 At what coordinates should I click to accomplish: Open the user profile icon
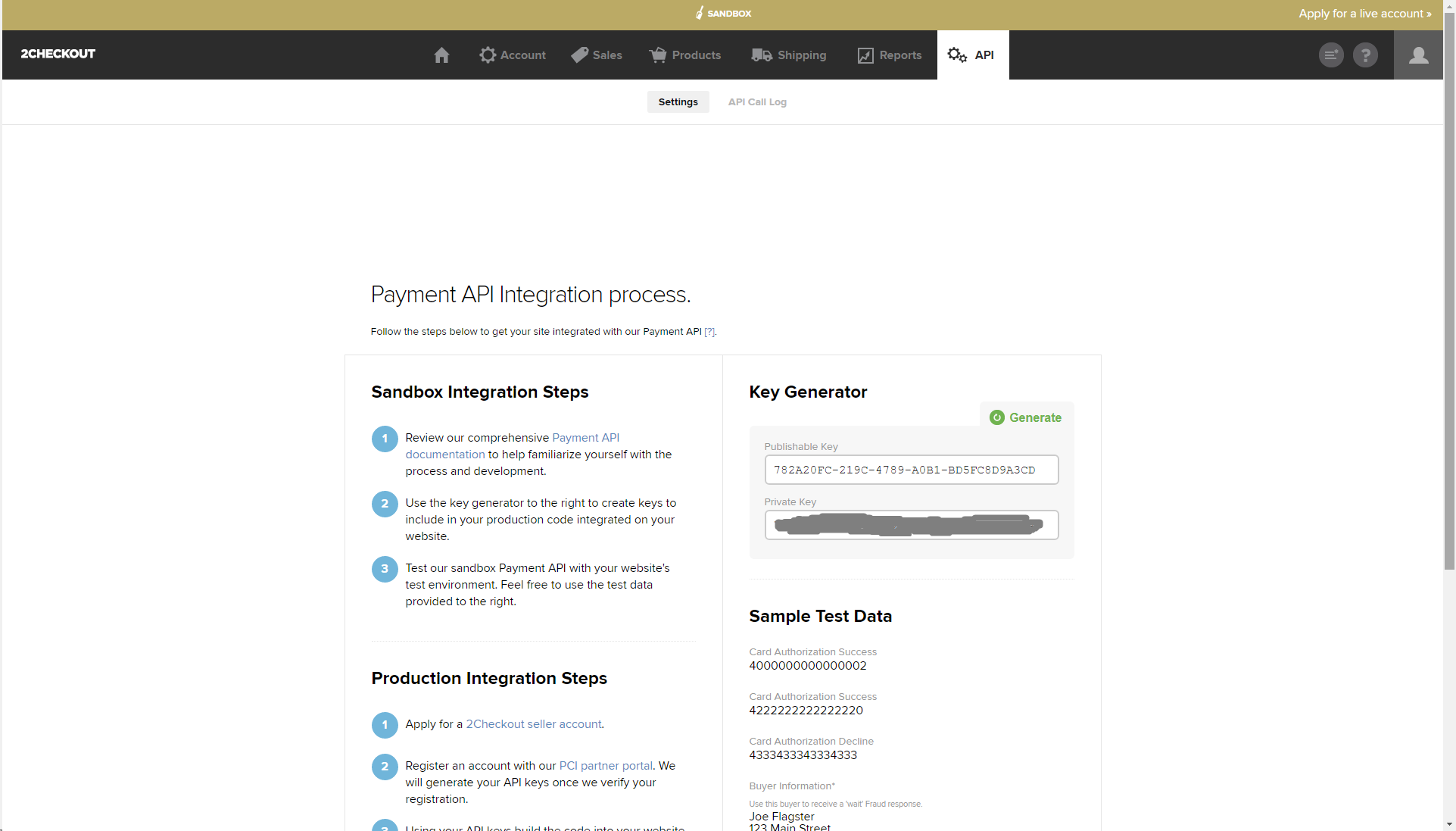click(1418, 55)
